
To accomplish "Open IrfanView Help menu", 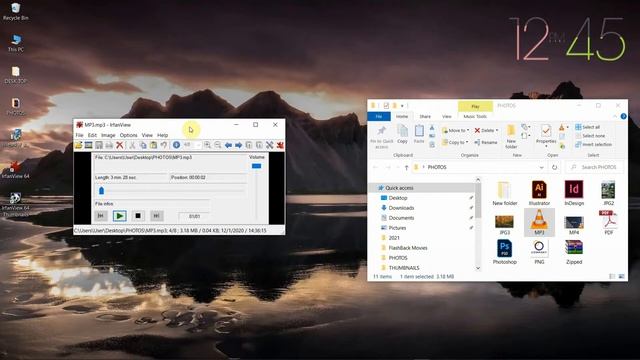I will coord(162,135).
